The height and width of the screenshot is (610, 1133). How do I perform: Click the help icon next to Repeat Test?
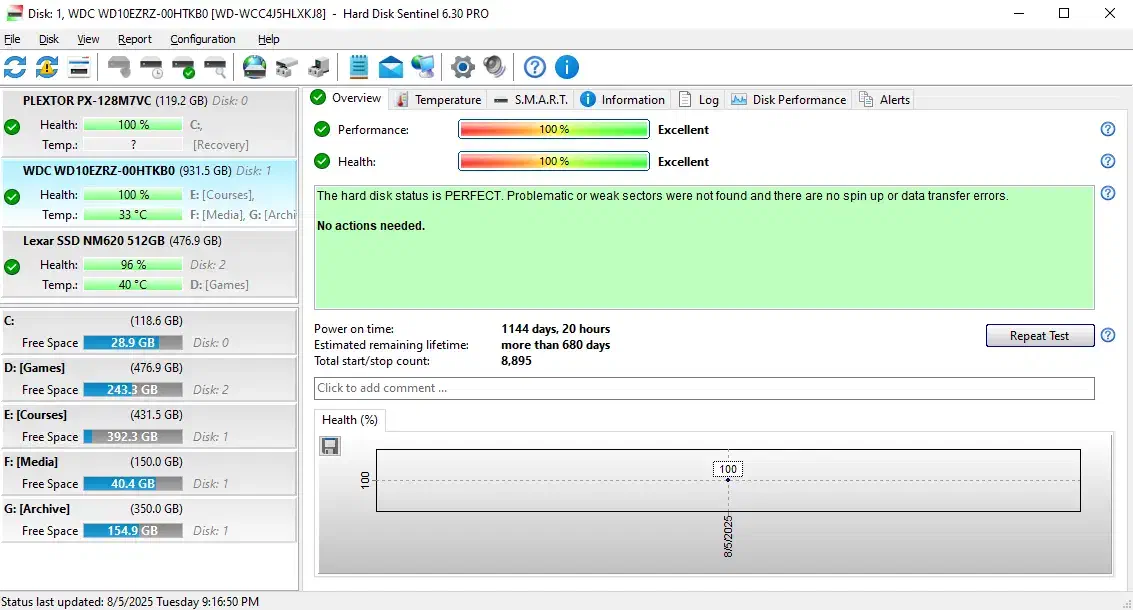coord(1108,336)
